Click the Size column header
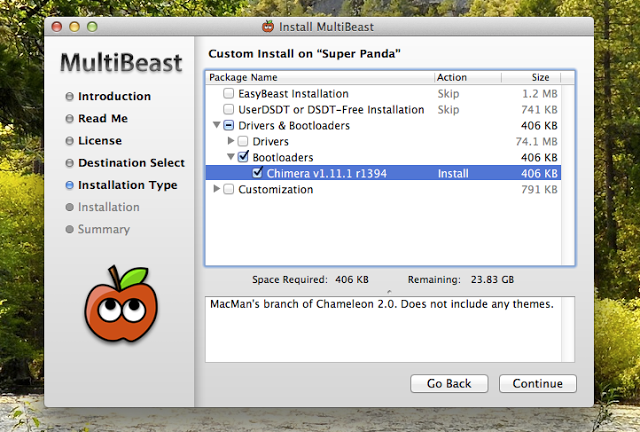 coord(531,77)
